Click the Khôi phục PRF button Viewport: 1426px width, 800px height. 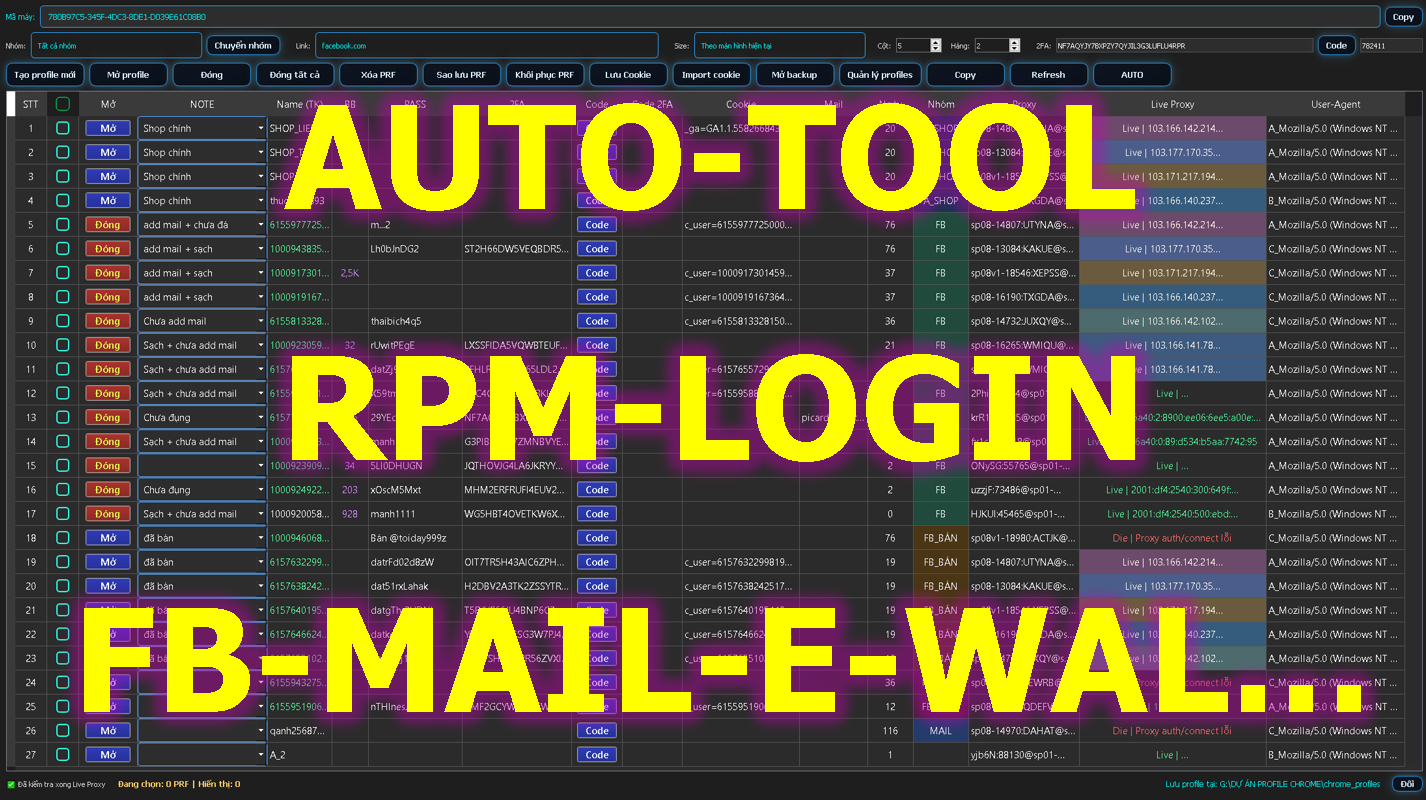pos(545,75)
